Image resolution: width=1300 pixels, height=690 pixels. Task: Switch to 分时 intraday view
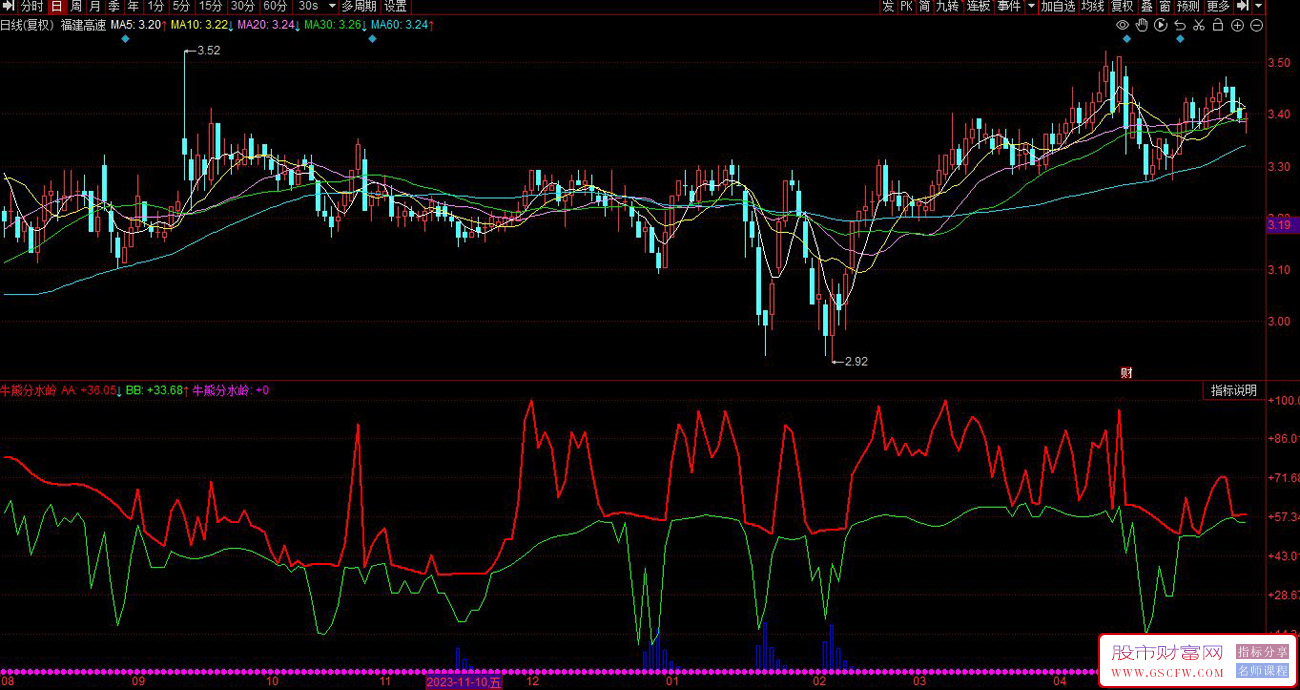pyautogui.click(x=32, y=6)
